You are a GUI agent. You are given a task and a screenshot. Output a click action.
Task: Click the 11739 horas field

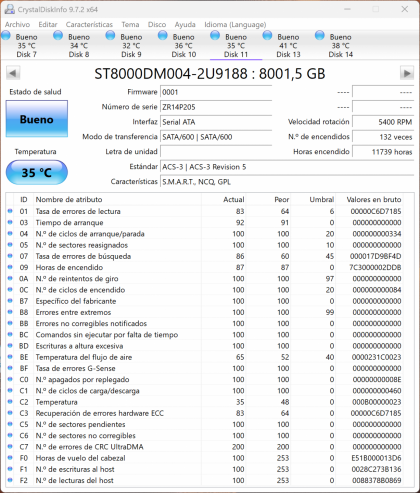pyautogui.click(x=383, y=152)
